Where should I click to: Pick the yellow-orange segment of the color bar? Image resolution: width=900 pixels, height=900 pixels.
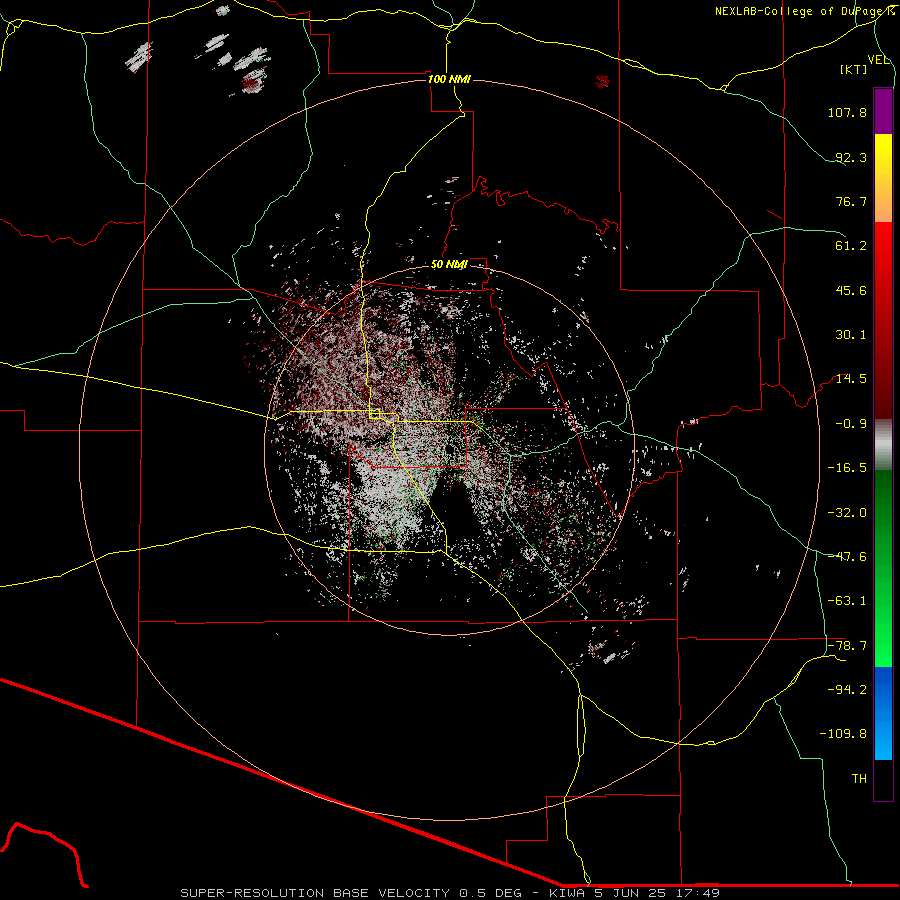883,178
